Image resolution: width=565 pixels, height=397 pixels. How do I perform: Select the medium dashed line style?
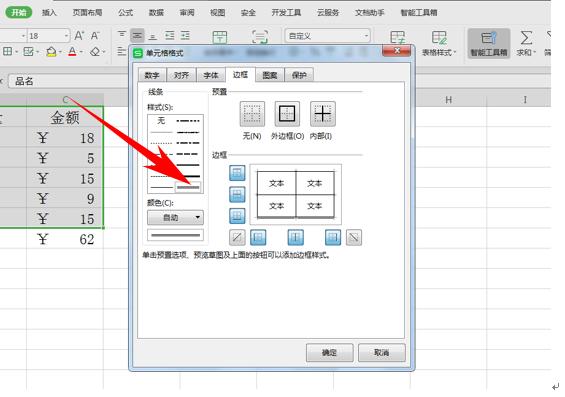click(188, 154)
